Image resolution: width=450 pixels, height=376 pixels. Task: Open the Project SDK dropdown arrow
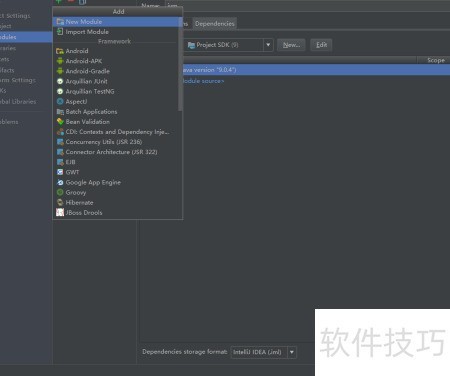coord(268,45)
